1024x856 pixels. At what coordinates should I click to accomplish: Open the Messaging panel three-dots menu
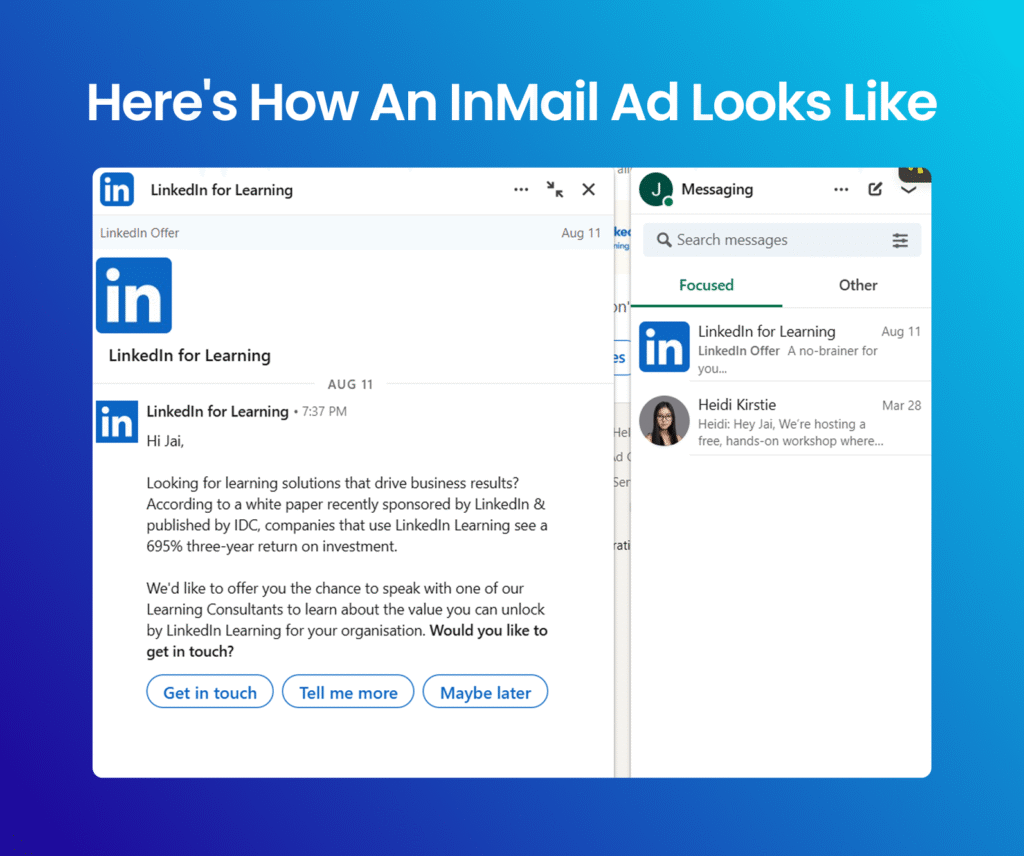coord(841,190)
